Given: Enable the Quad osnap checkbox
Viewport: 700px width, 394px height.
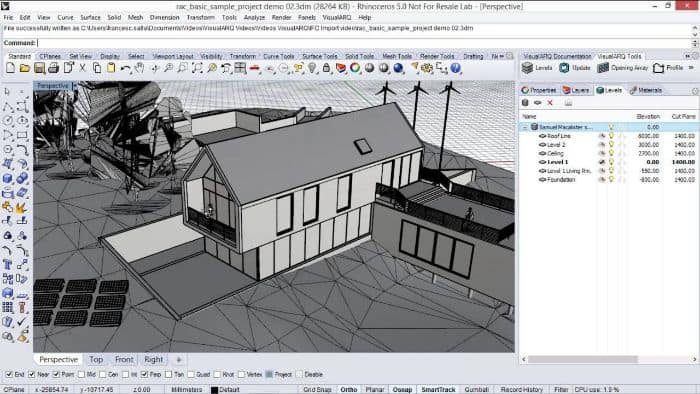Looking at the screenshot, I should (x=191, y=374).
